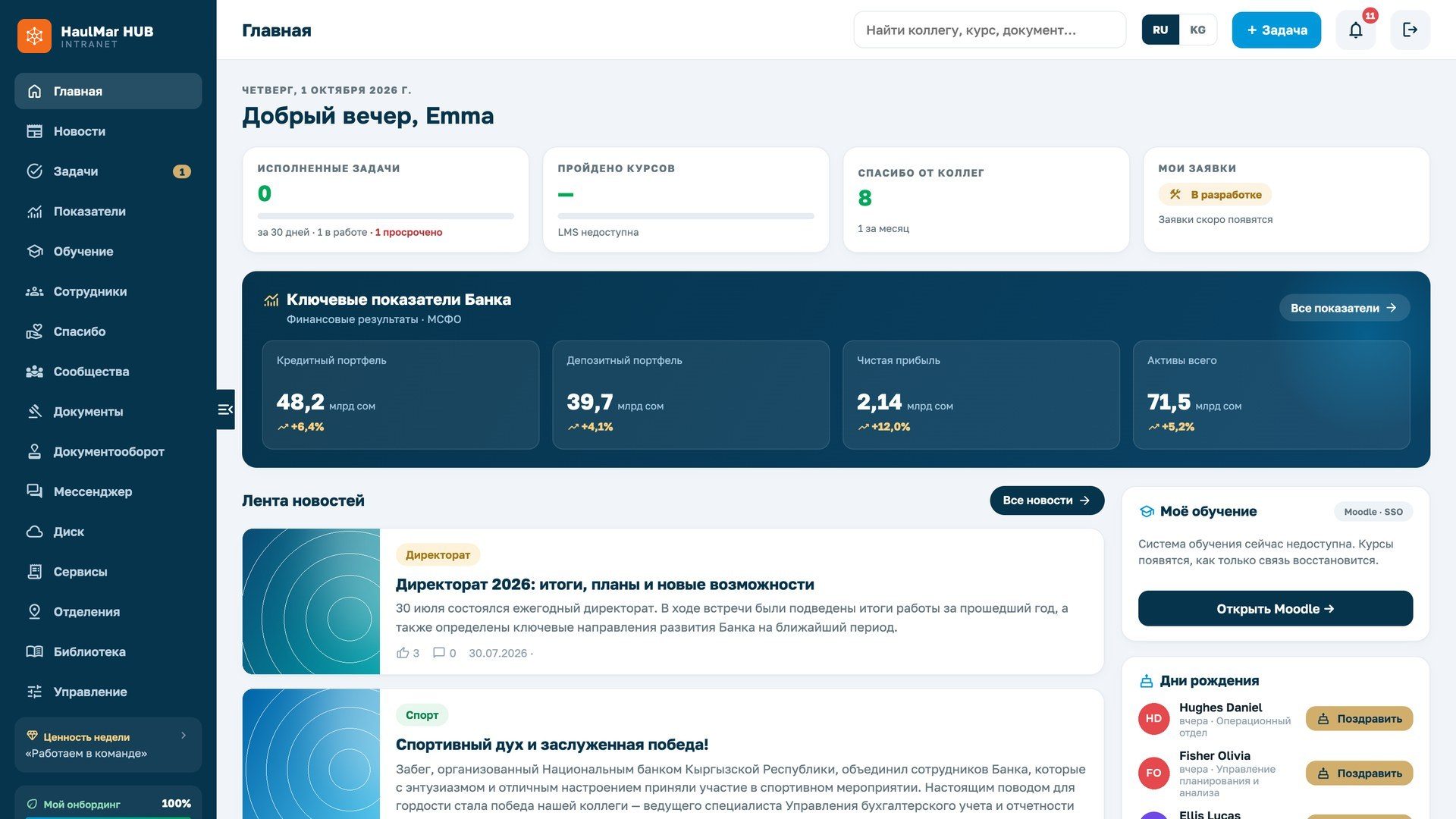Screen dimensions: 1456x819
Task: Switch interface language to KG
Action: tap(1198, 30)
